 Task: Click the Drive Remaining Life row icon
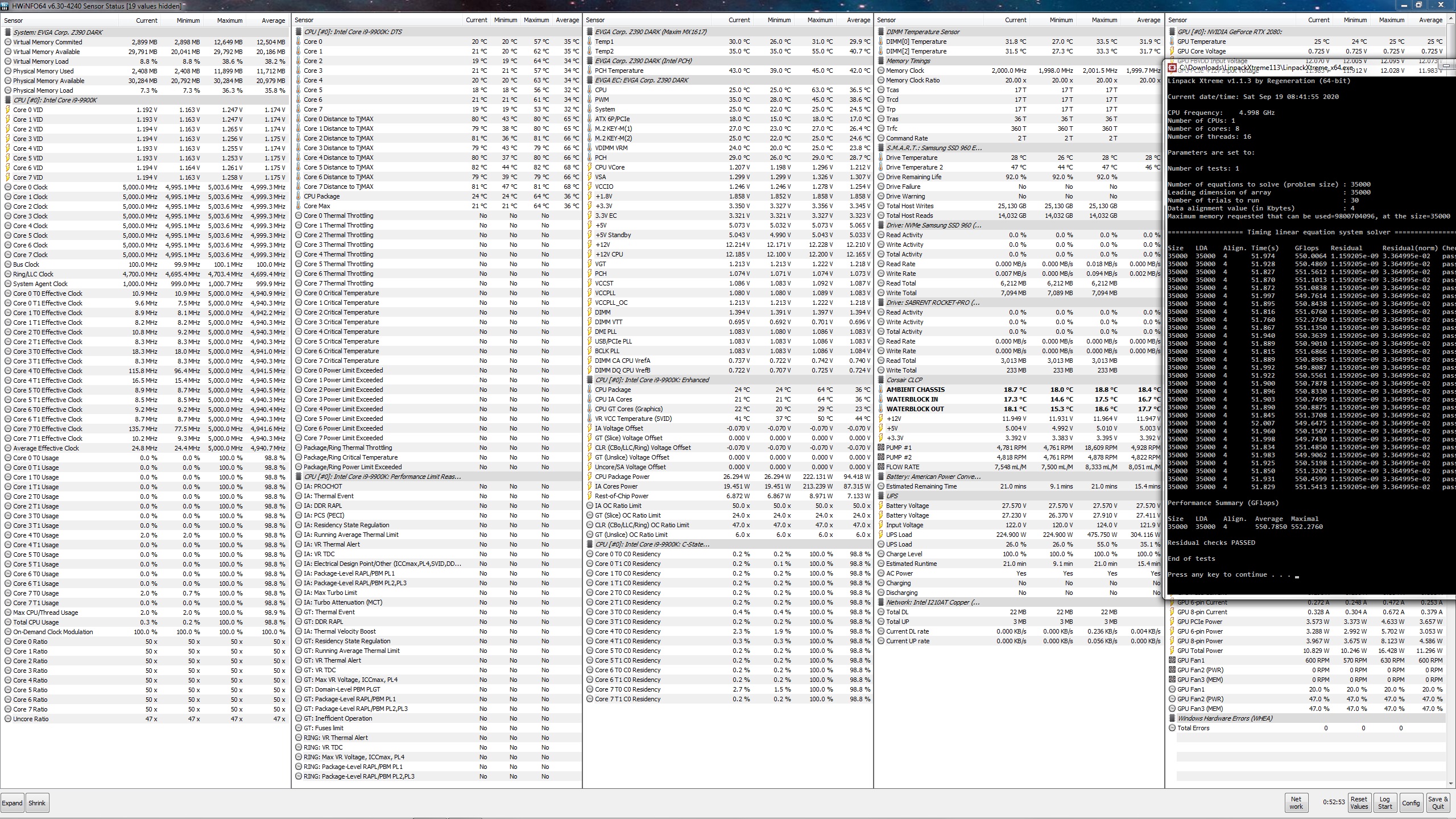click(882, 177)
